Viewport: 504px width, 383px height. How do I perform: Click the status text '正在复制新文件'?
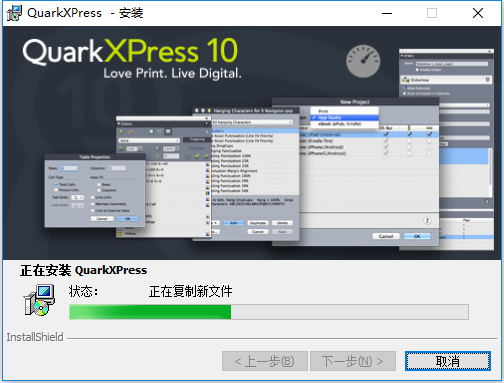(190, 291)
